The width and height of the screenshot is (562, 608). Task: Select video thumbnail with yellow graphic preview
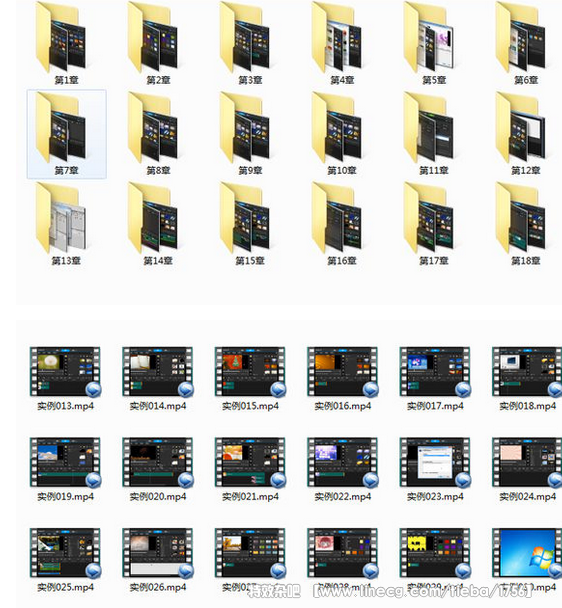[x=435, y=553]
